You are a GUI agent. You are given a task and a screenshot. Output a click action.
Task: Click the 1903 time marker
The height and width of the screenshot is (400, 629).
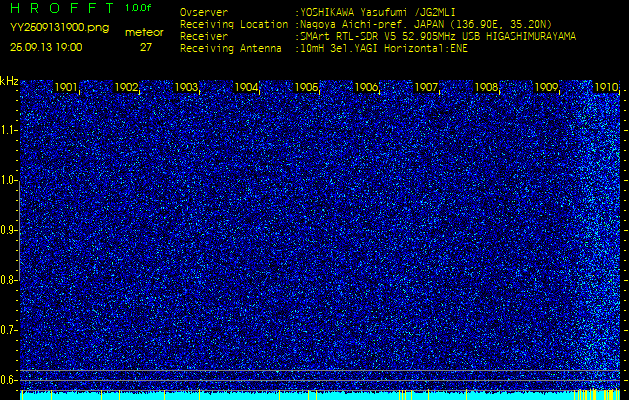187,88
